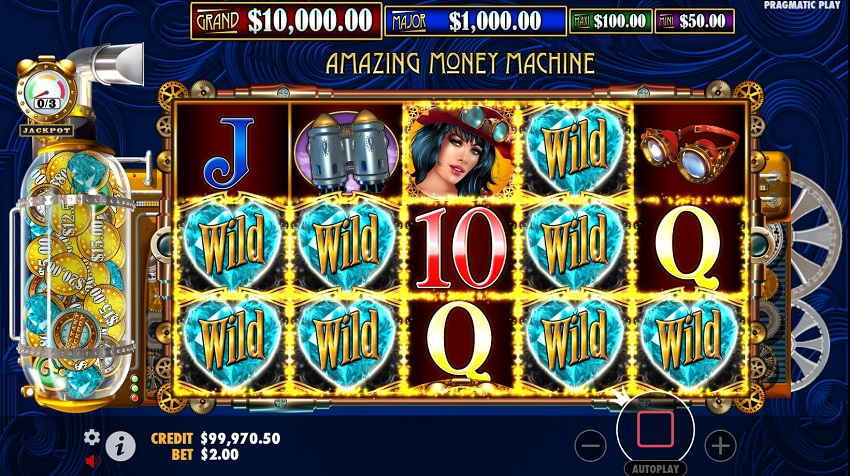Click the blue J symbol
The image size is (850, 476).
pyautogui.click(x=229, y=153)
